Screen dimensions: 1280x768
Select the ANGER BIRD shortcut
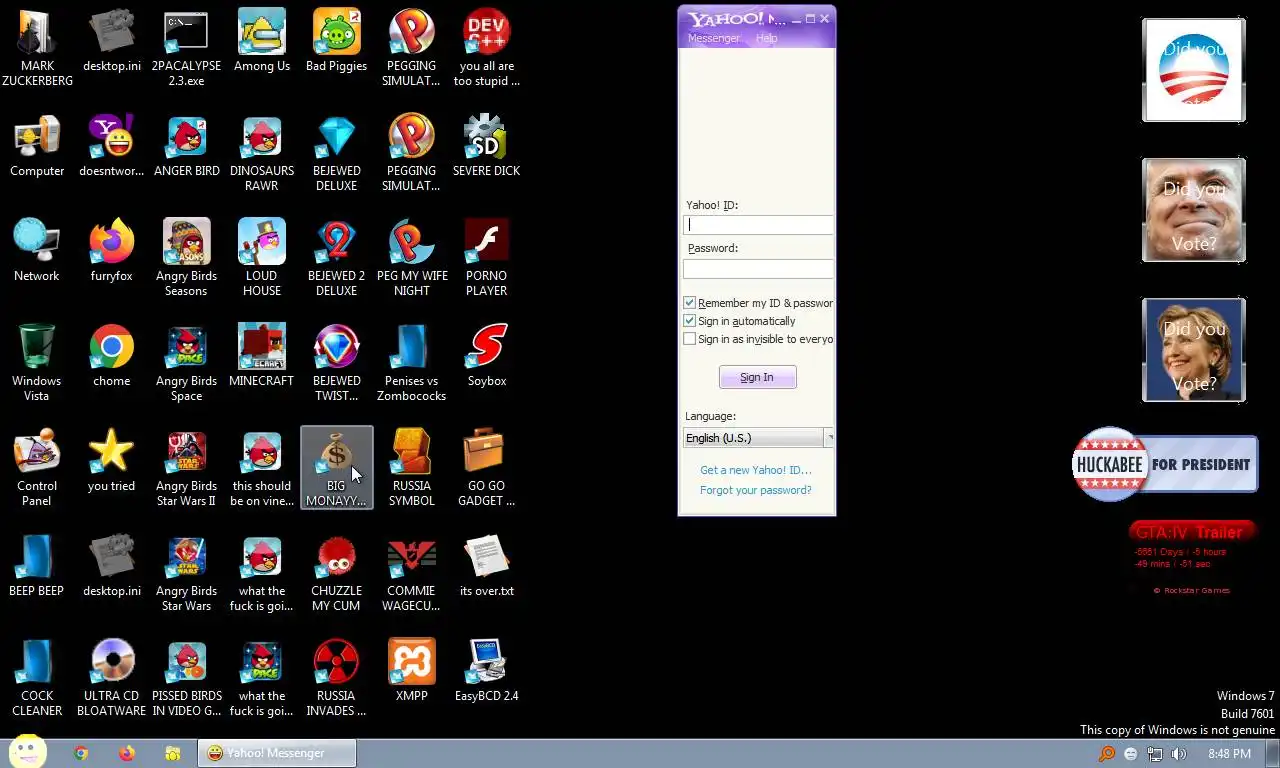click(x=186, y=147)
